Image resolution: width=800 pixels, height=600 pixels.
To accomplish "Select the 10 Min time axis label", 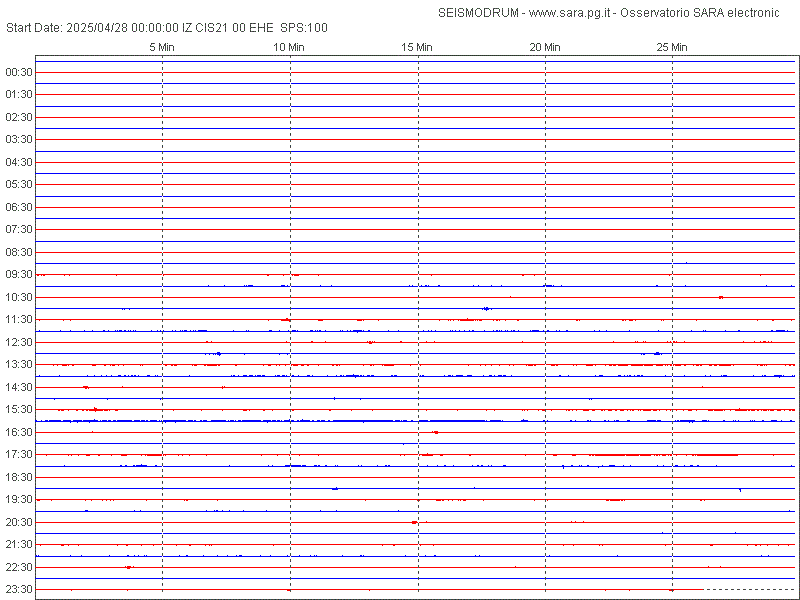I will click(289, 47).
